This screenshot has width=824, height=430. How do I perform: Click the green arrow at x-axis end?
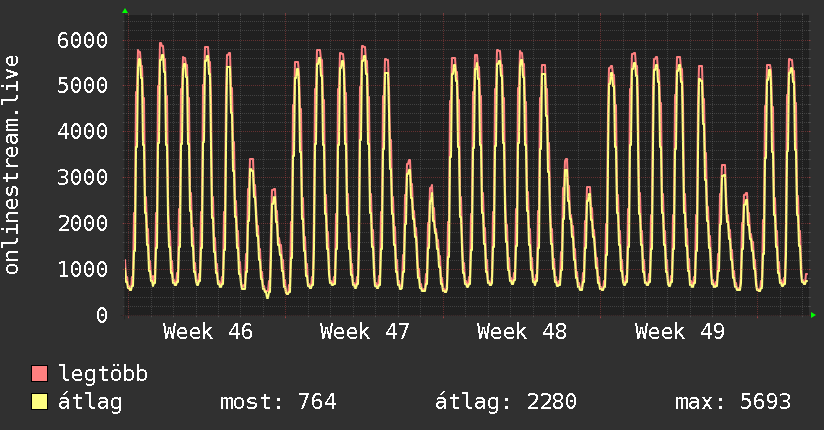point(813,315)
